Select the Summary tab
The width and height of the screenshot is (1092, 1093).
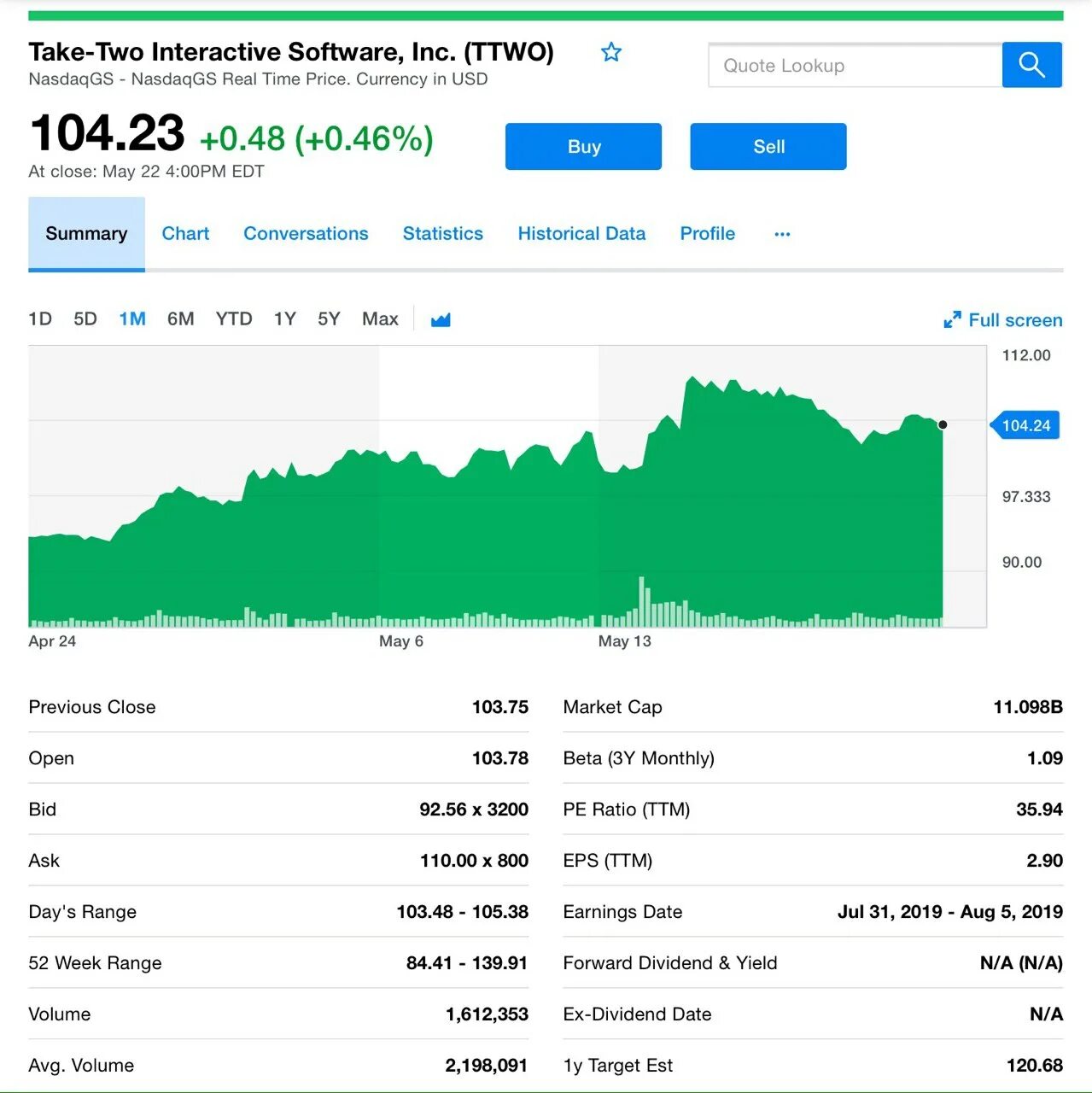tap(86, 234)
